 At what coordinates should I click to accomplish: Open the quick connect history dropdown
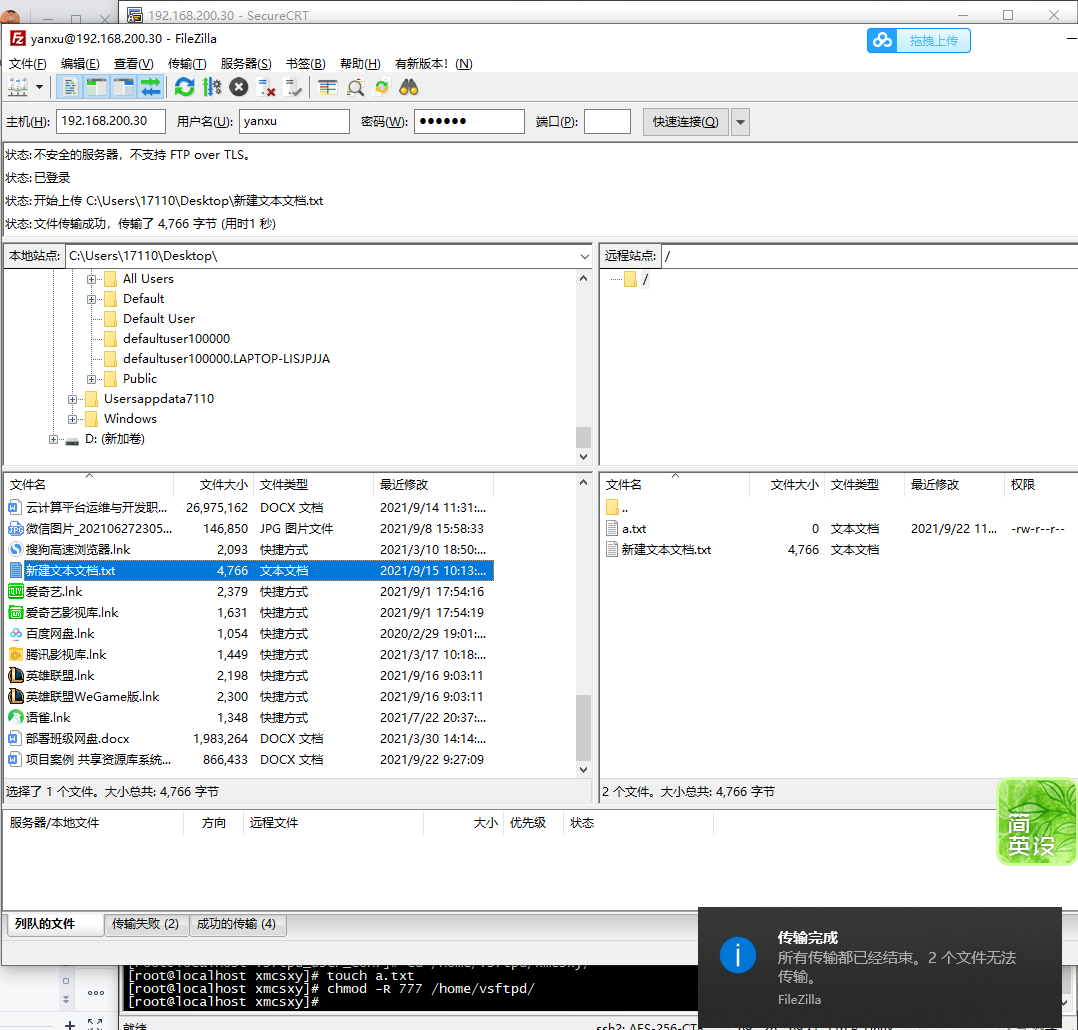pyautogui.click(x=740, y=122)
